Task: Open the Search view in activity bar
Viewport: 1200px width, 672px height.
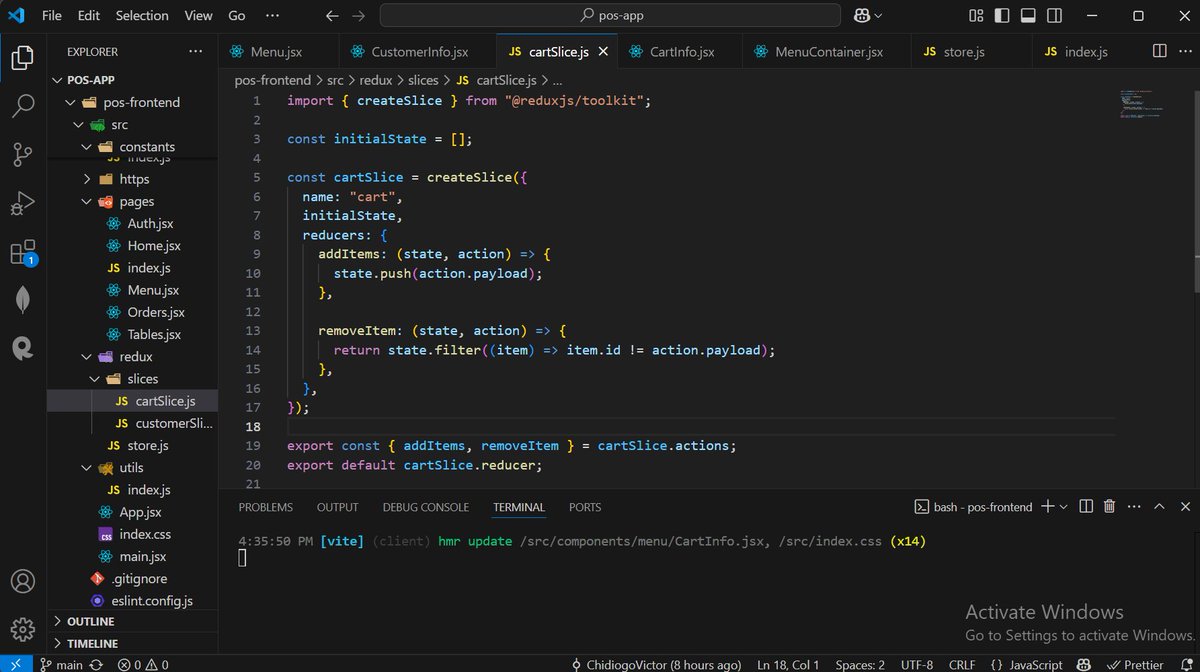Action: pos(22,106)
